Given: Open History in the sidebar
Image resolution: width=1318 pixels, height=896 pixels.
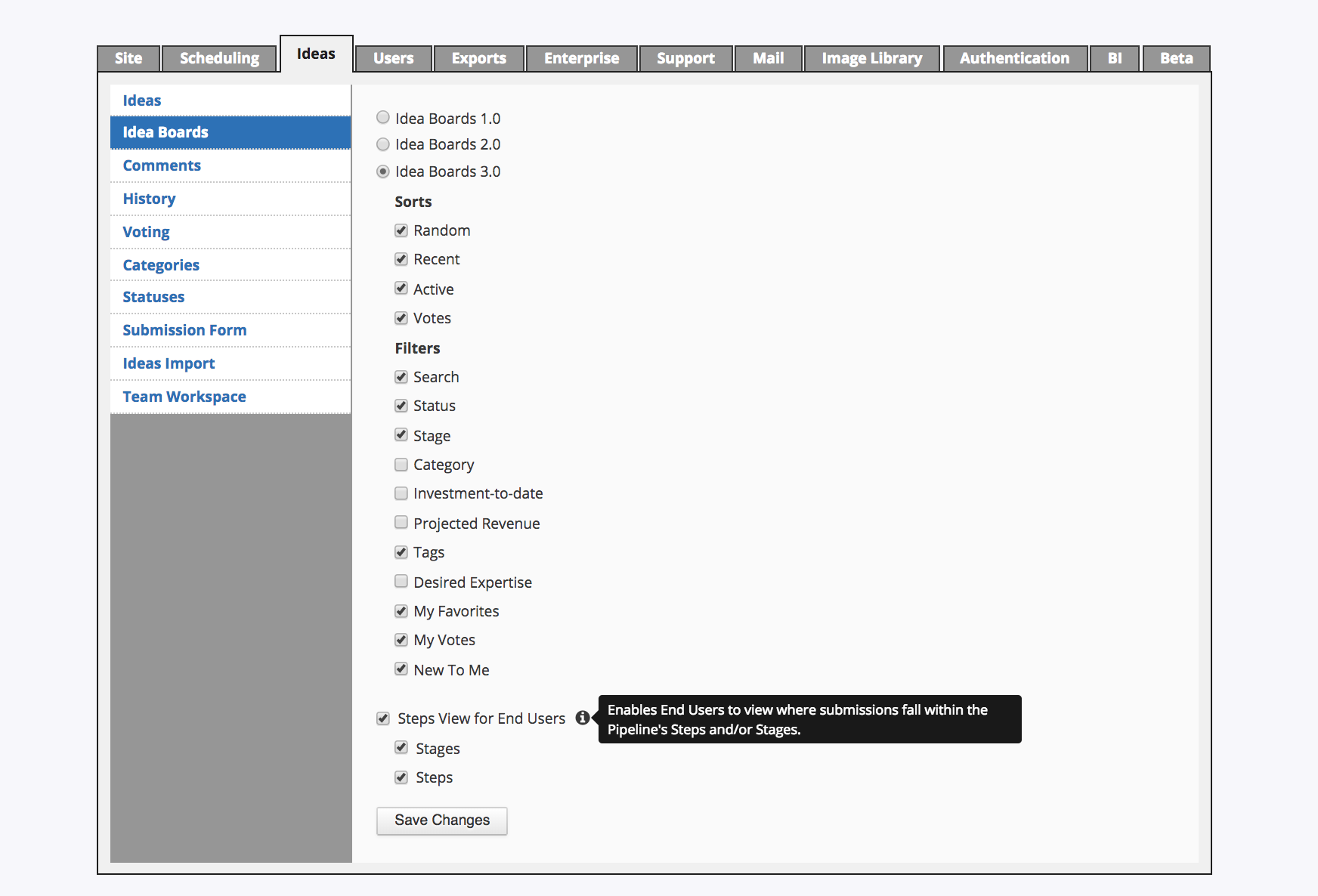Looking at the screenshot, I should tap(230, 199).
